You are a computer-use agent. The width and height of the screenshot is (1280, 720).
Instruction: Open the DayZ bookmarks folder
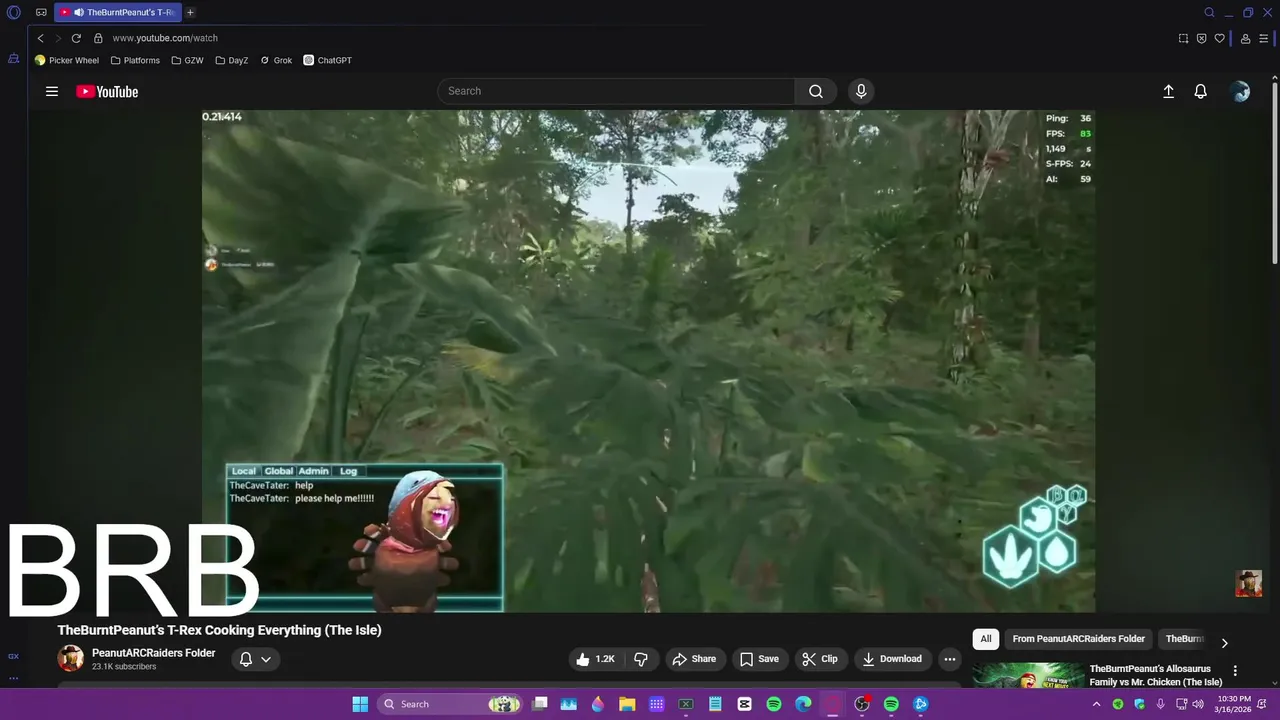click(x=231, y=60)
